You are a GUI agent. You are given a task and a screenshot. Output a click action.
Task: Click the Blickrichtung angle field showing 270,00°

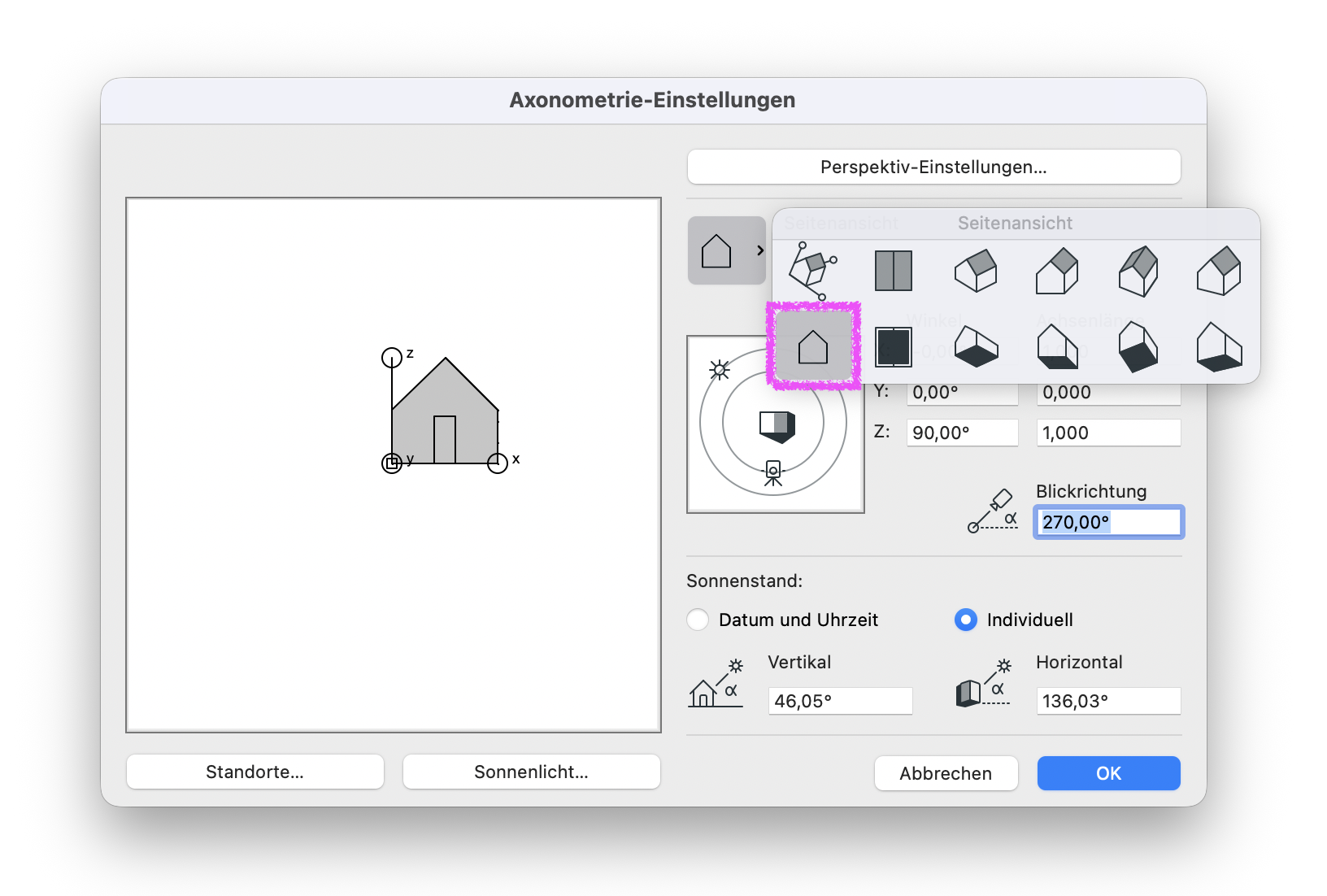point(1109,522)
